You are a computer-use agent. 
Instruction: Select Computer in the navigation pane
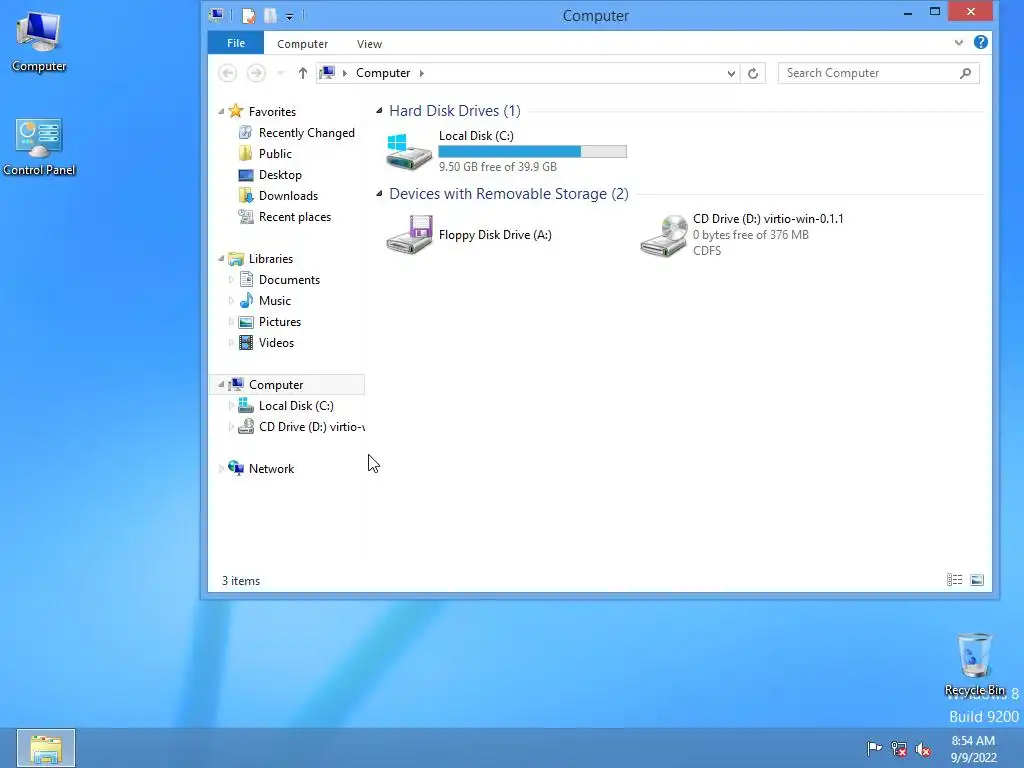[276, 385]
